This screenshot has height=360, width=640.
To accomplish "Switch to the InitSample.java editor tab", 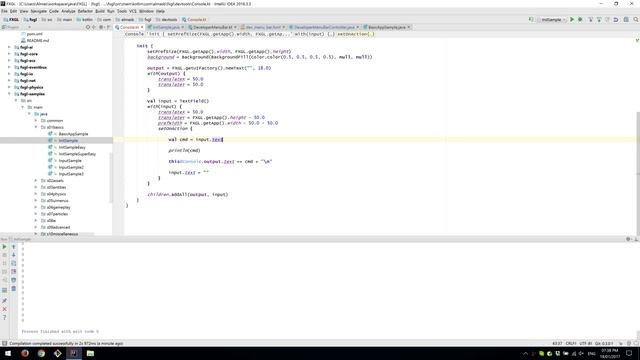I will click(x=166, y=27).
